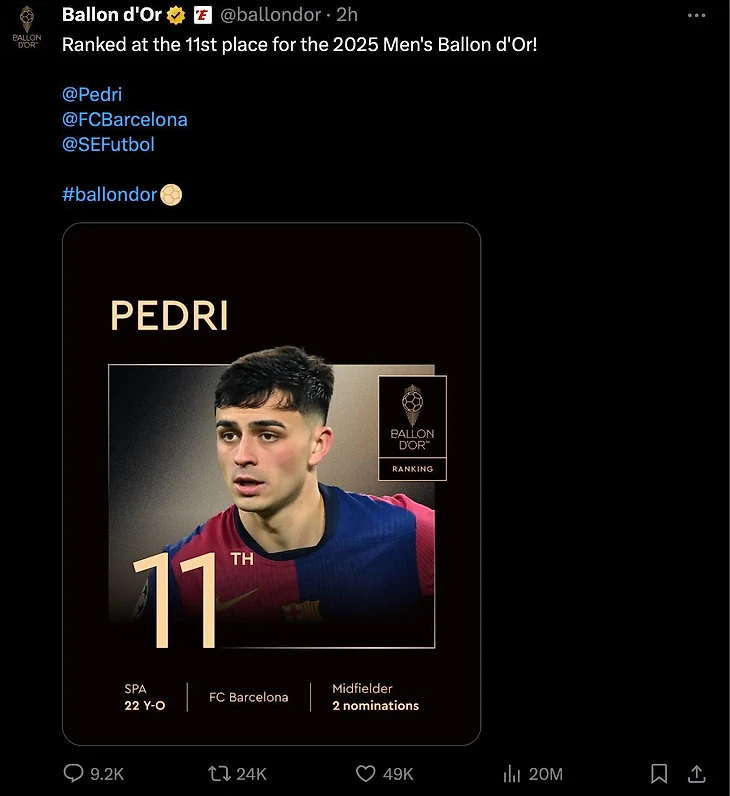Open the @Pedri mention link

[x=92, y=94]
